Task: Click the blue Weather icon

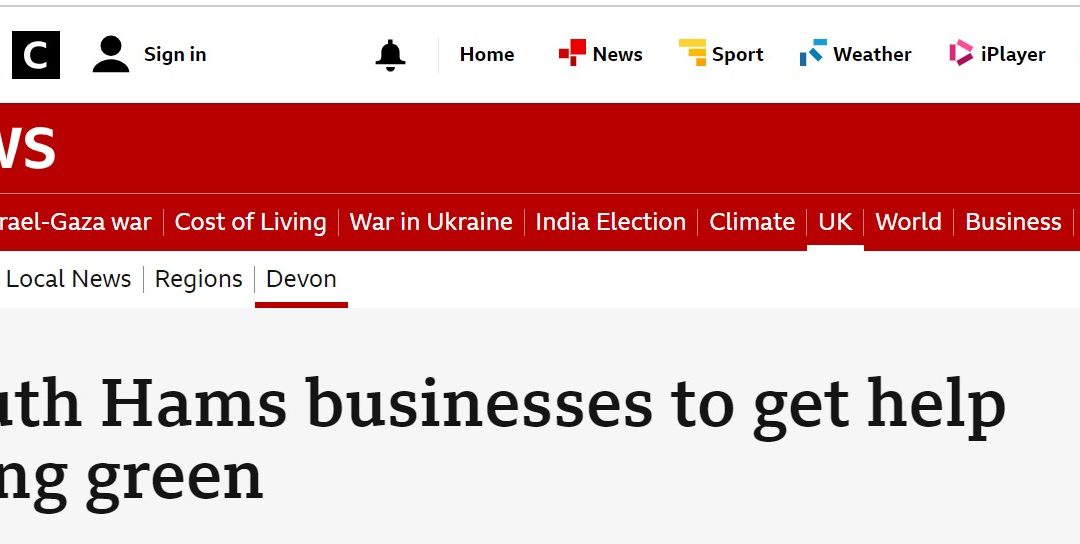Action: (813, 54)
